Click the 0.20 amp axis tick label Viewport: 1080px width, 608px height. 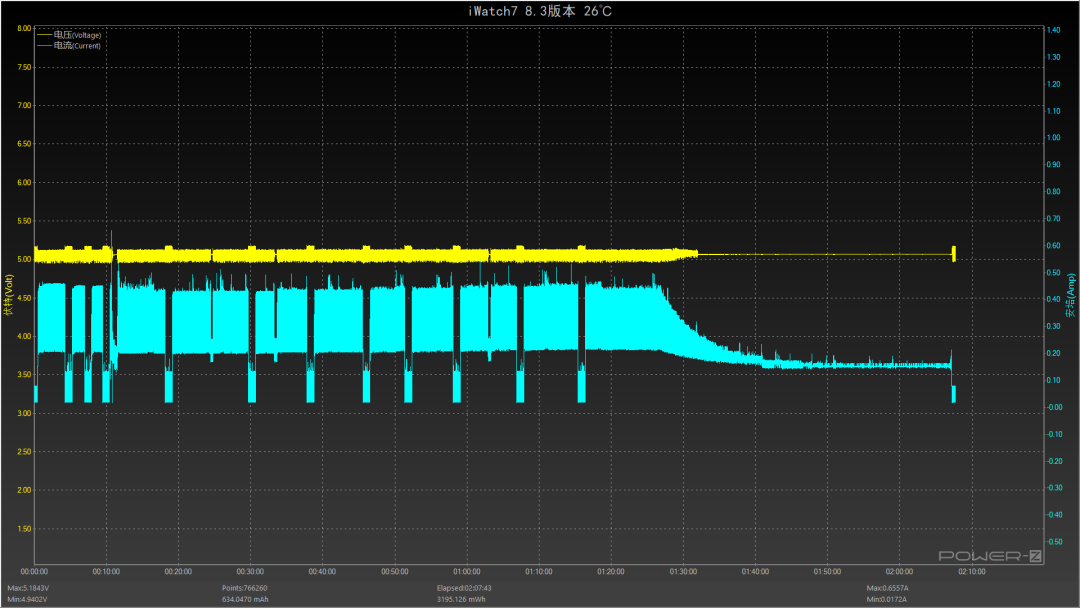1054,353
